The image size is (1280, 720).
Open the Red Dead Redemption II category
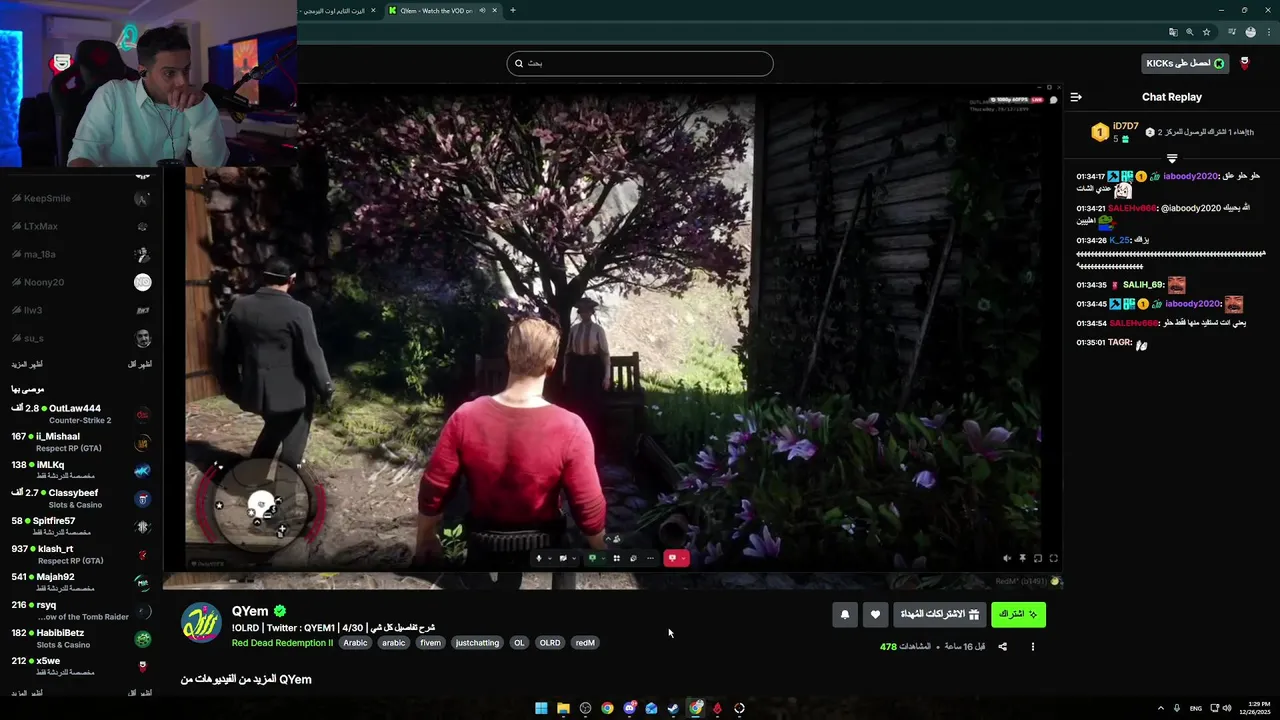click(282, 643)
